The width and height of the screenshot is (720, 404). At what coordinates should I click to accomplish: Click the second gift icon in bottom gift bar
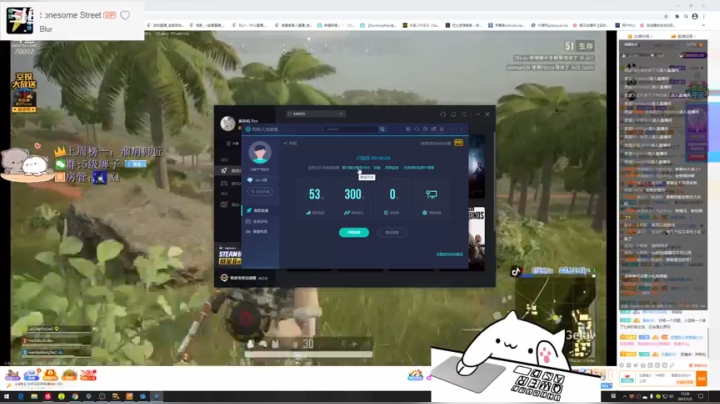tap(31, 375)
